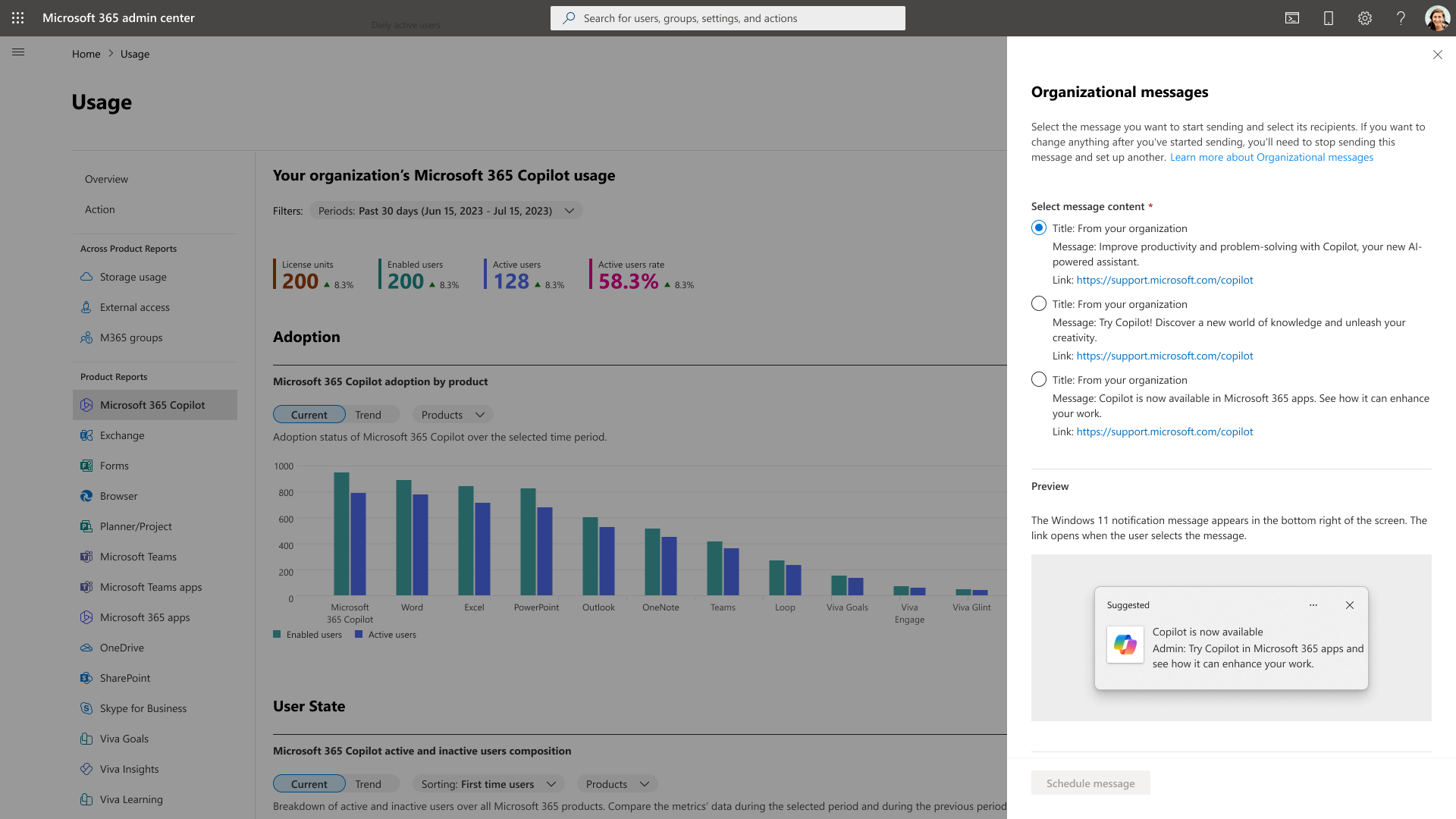The image size is (1456, 819).
Task: Open the mobile app phone icon
Action: tap(1329, 18)
